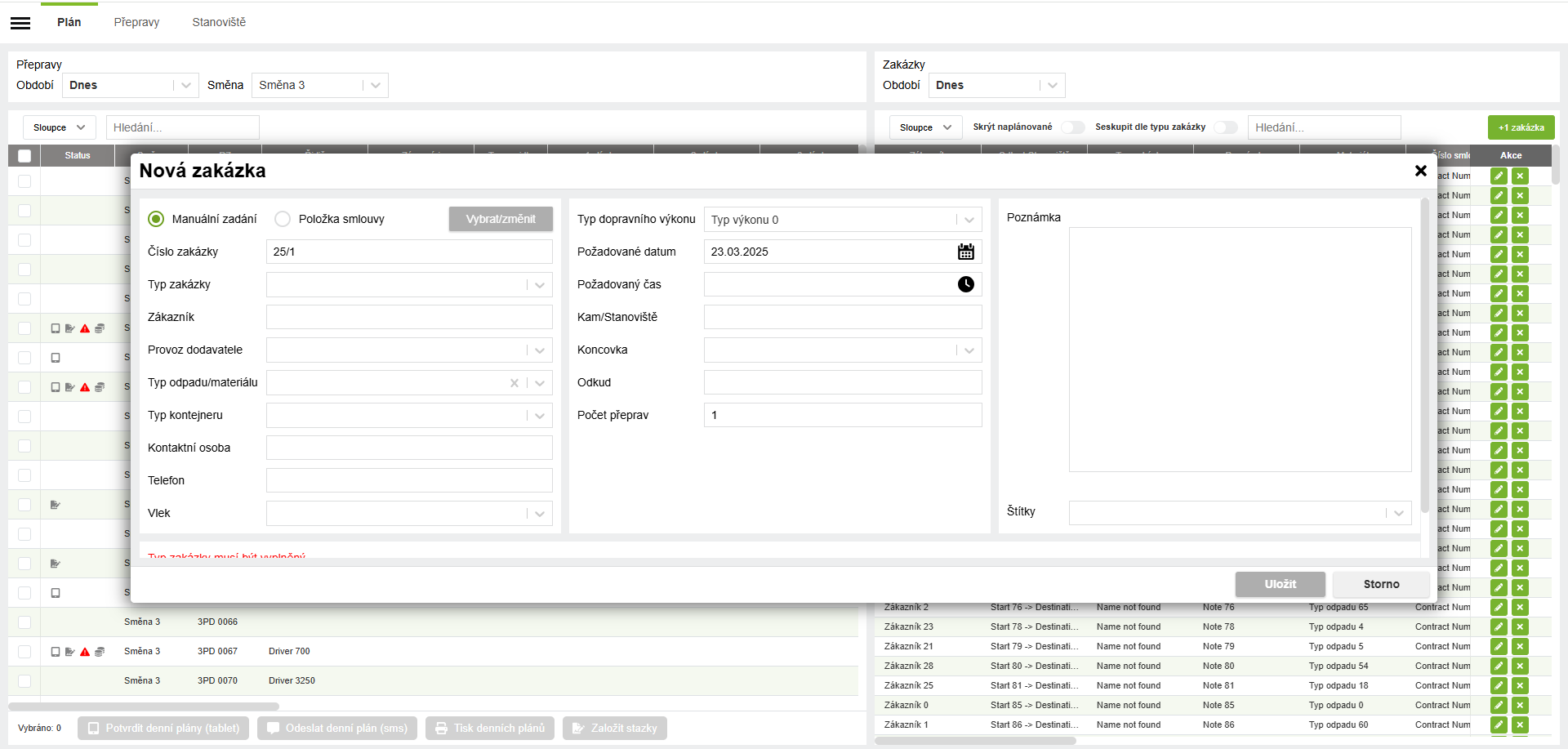Select the Položka smlouvy radio option
Image resolution: width=1568 pixels, height=749 pixels.
[x=283, y=219]
